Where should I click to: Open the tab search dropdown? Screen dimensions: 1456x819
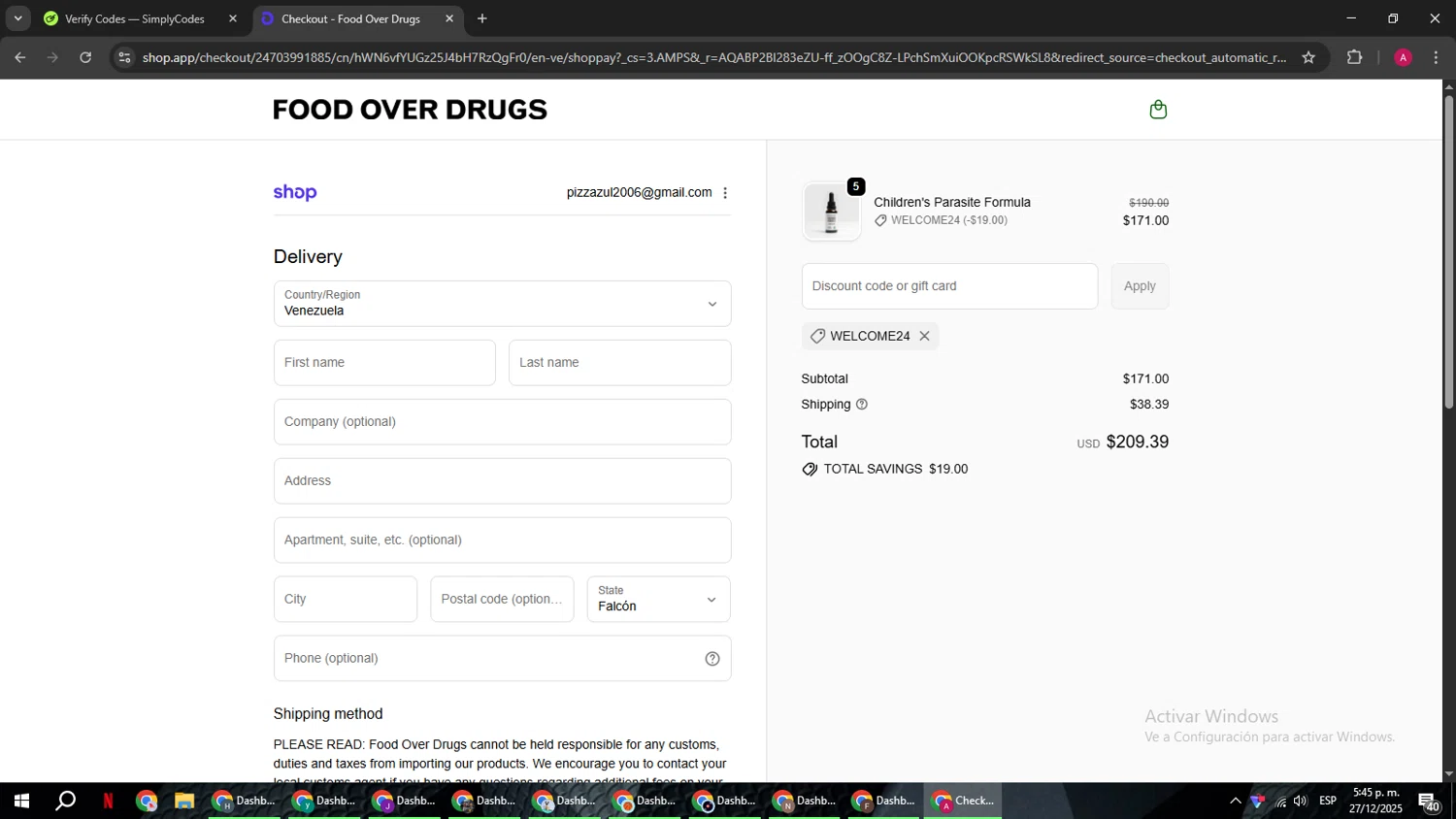coord(17,18)
